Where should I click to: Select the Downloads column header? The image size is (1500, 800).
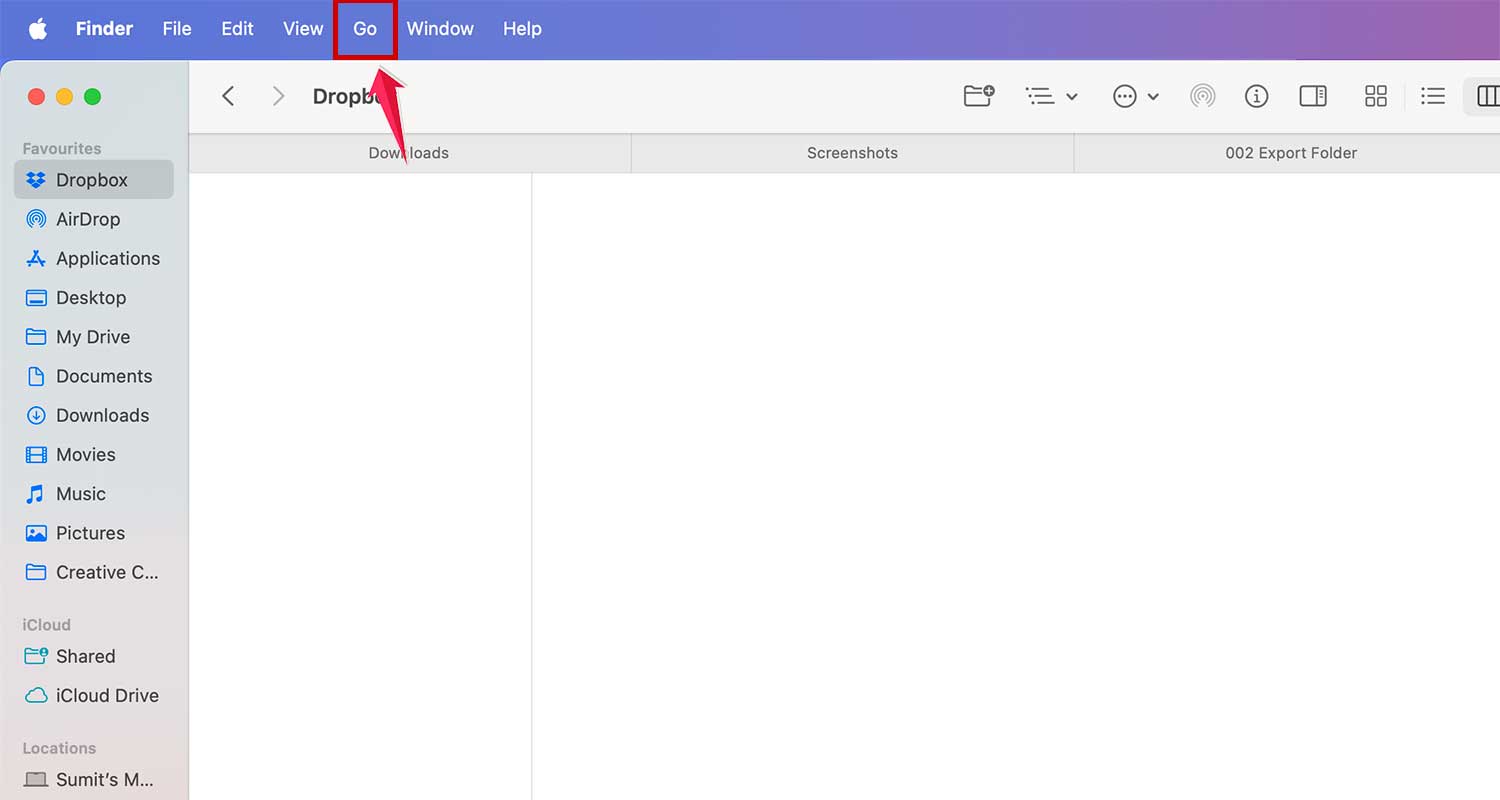pyautogui.click(x=408, y=152)
